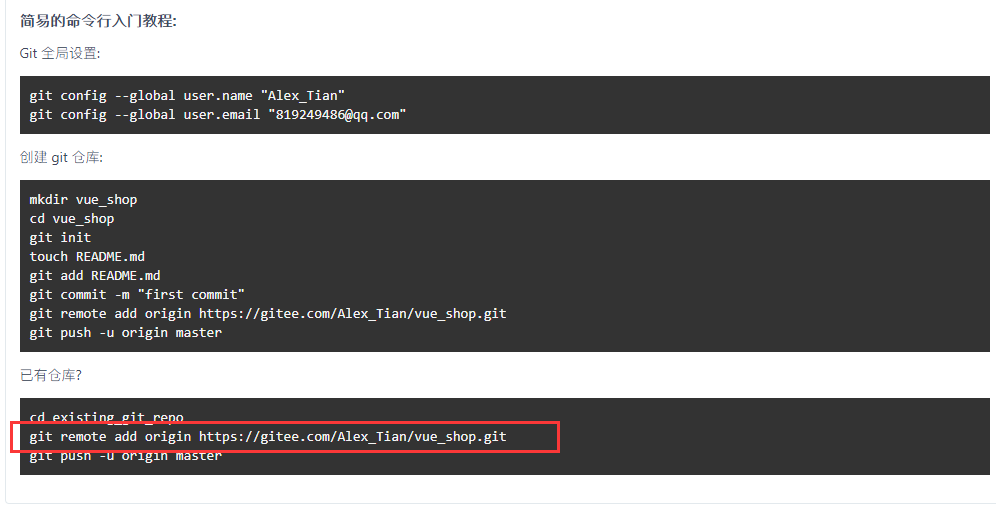The height and width of the screenshot is (521, 996).
Task: Click the Git 全局设置 label
Action: click(x=60, y=53)
